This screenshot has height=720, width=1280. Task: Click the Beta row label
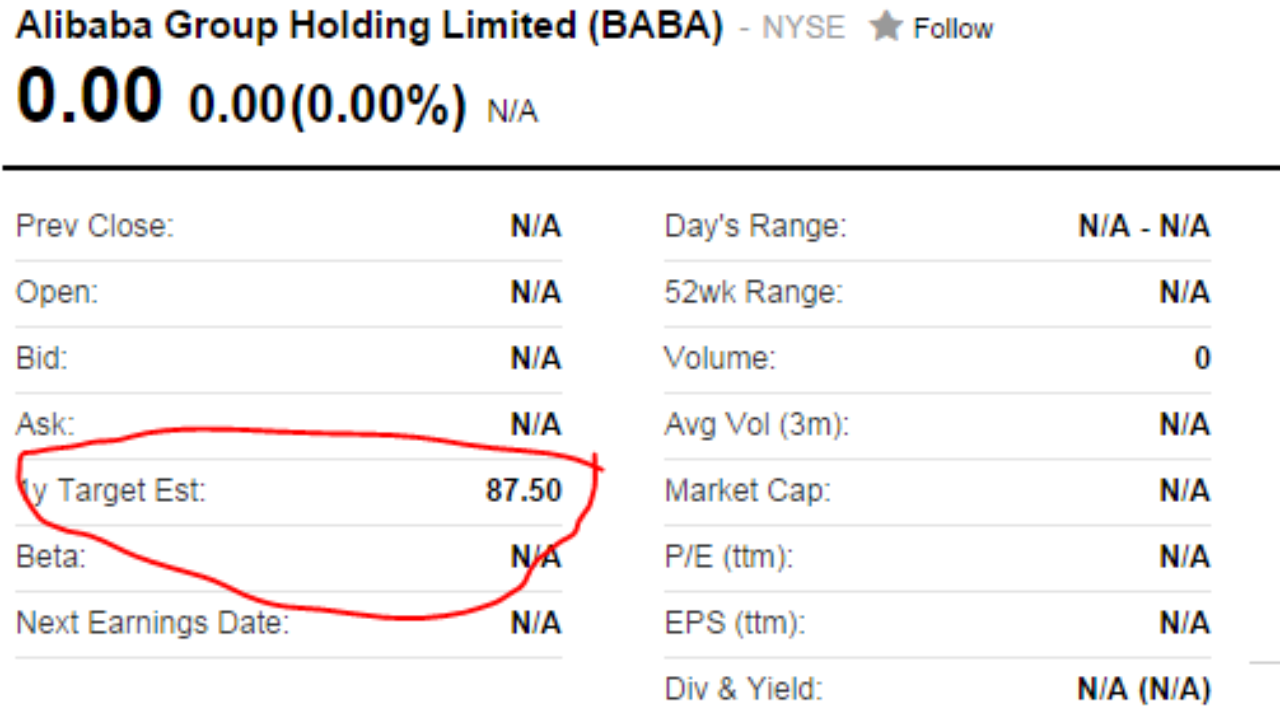pyautogui.click(x=51, y=557)
